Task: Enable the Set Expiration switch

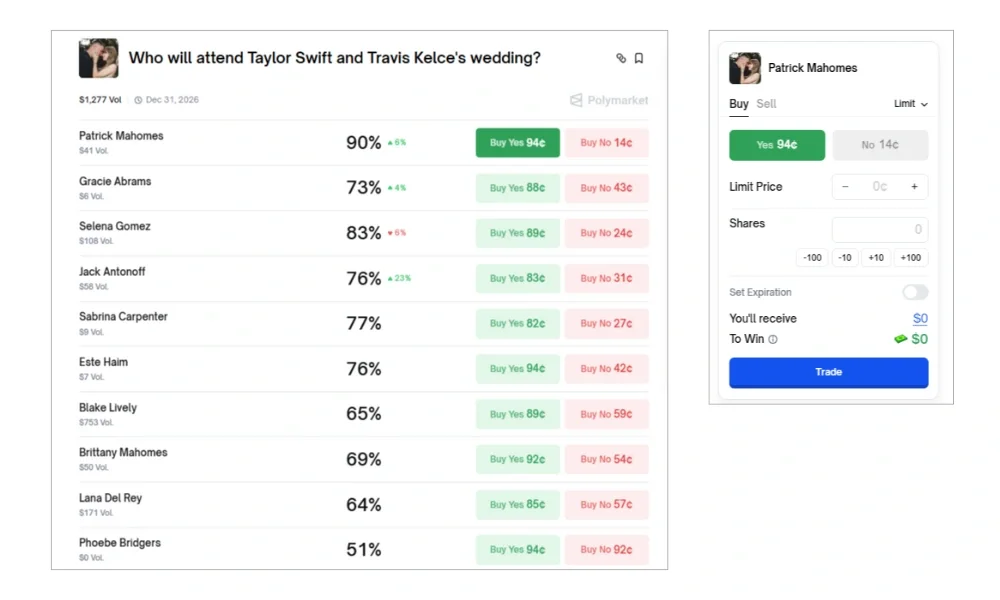Action: (914, 291)
